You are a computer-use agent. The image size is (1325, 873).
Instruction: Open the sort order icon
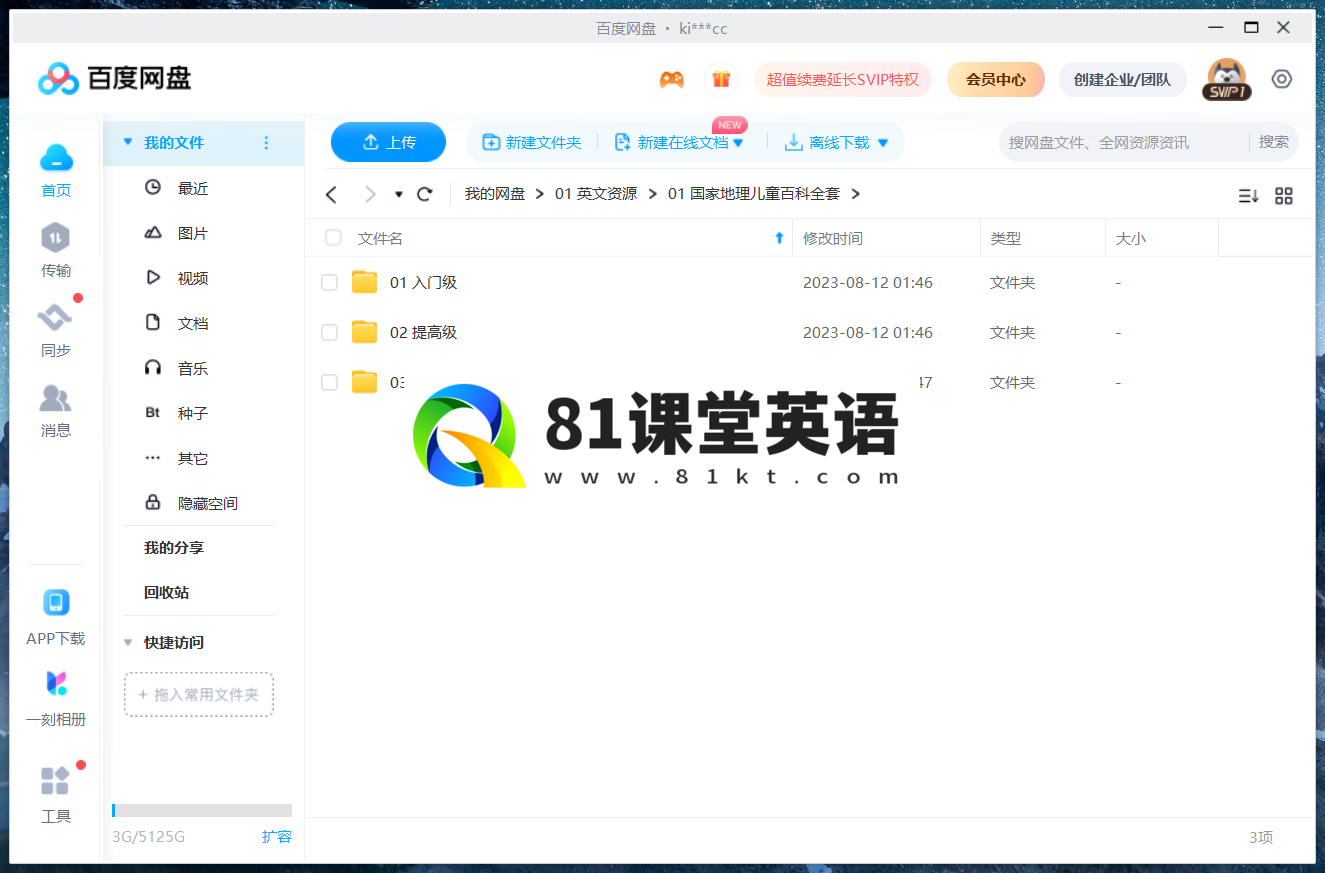pos(1248,196)
